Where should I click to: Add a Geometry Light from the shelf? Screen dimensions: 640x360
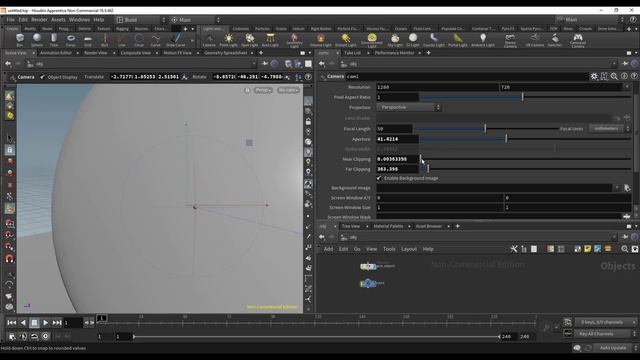point(294,40)
